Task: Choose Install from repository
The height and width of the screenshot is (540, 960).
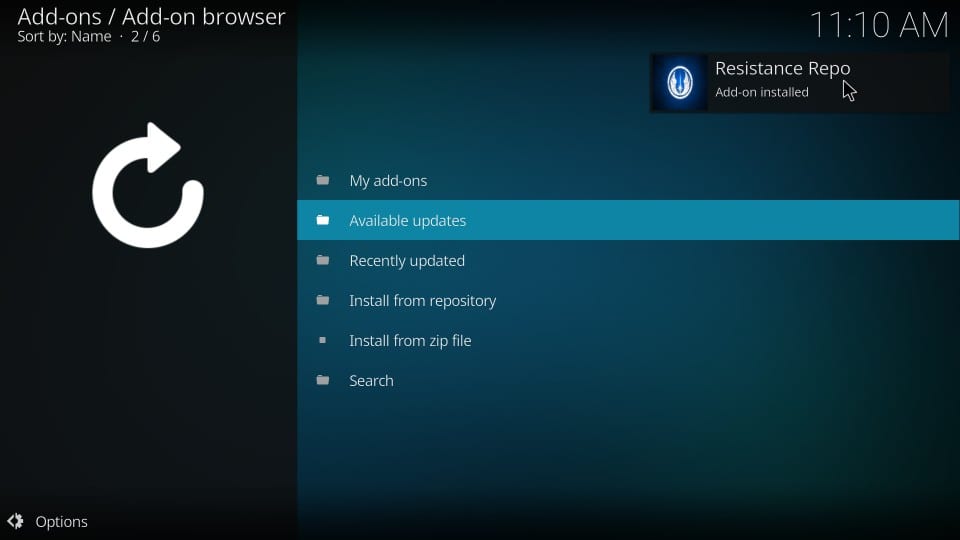Action: (x=628, y=301)
